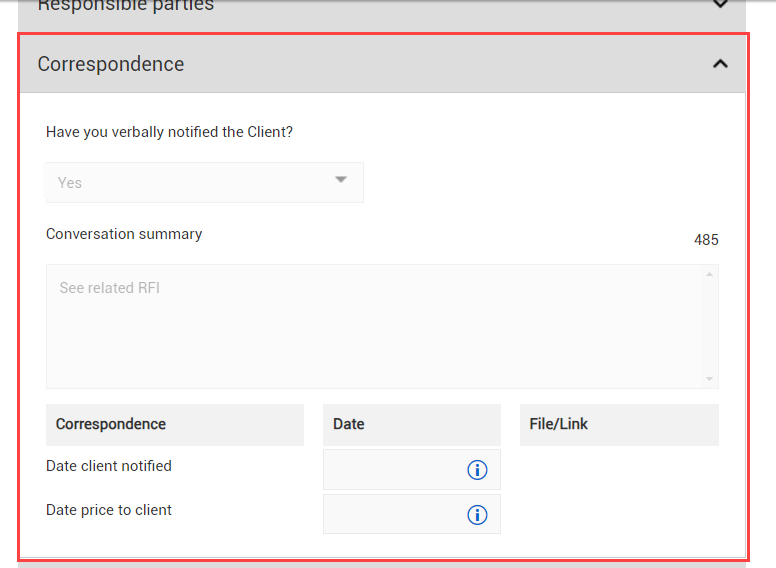This screenshot has width=776, height=568.
Task: Click the 'Yes' dropdown field
Action: point(190,183)
